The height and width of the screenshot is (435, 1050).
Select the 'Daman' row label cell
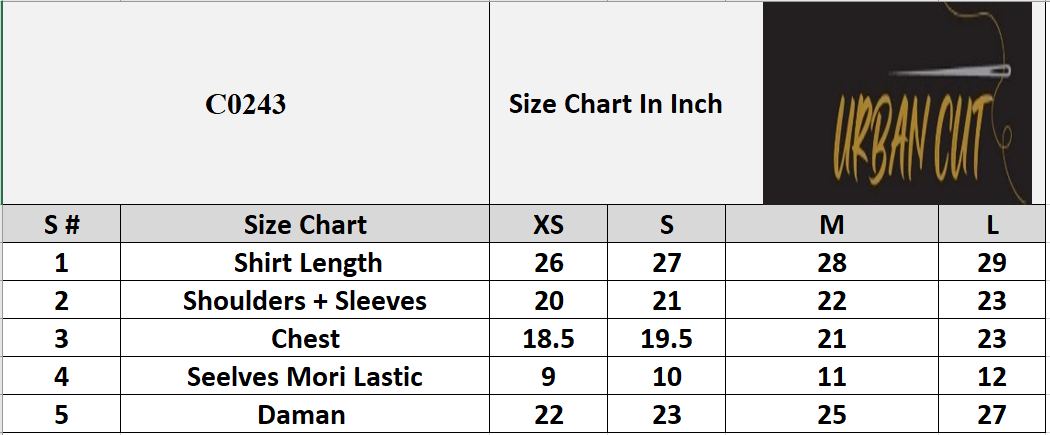click(x=301, y=415)
